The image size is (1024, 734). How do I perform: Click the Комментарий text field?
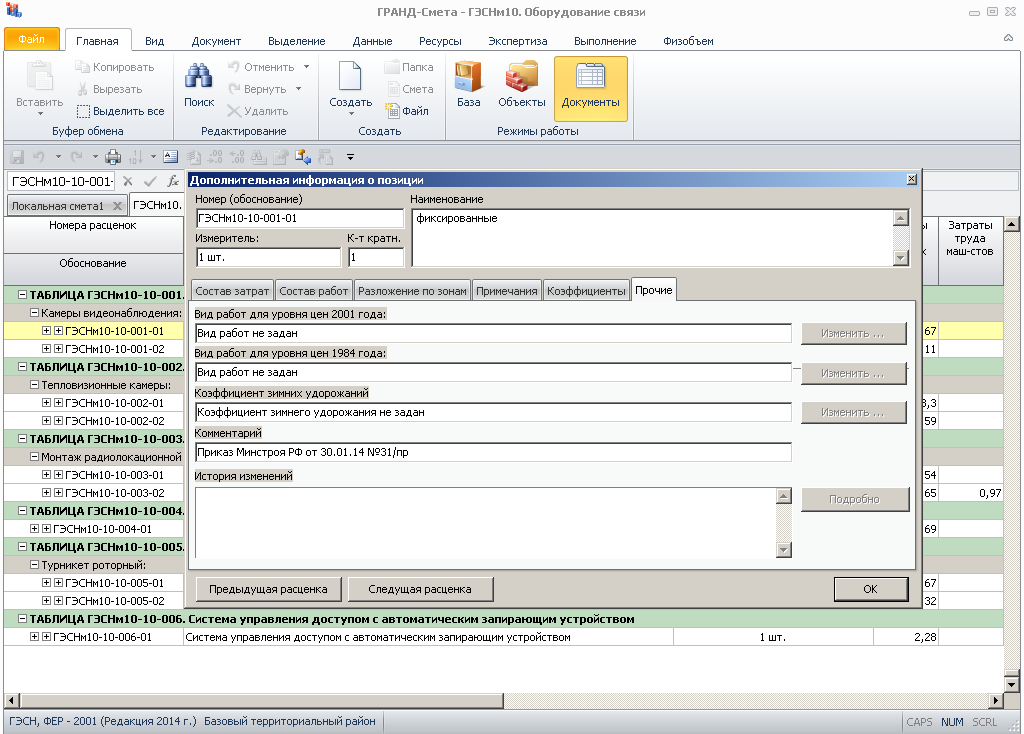[x=493, y=452]
